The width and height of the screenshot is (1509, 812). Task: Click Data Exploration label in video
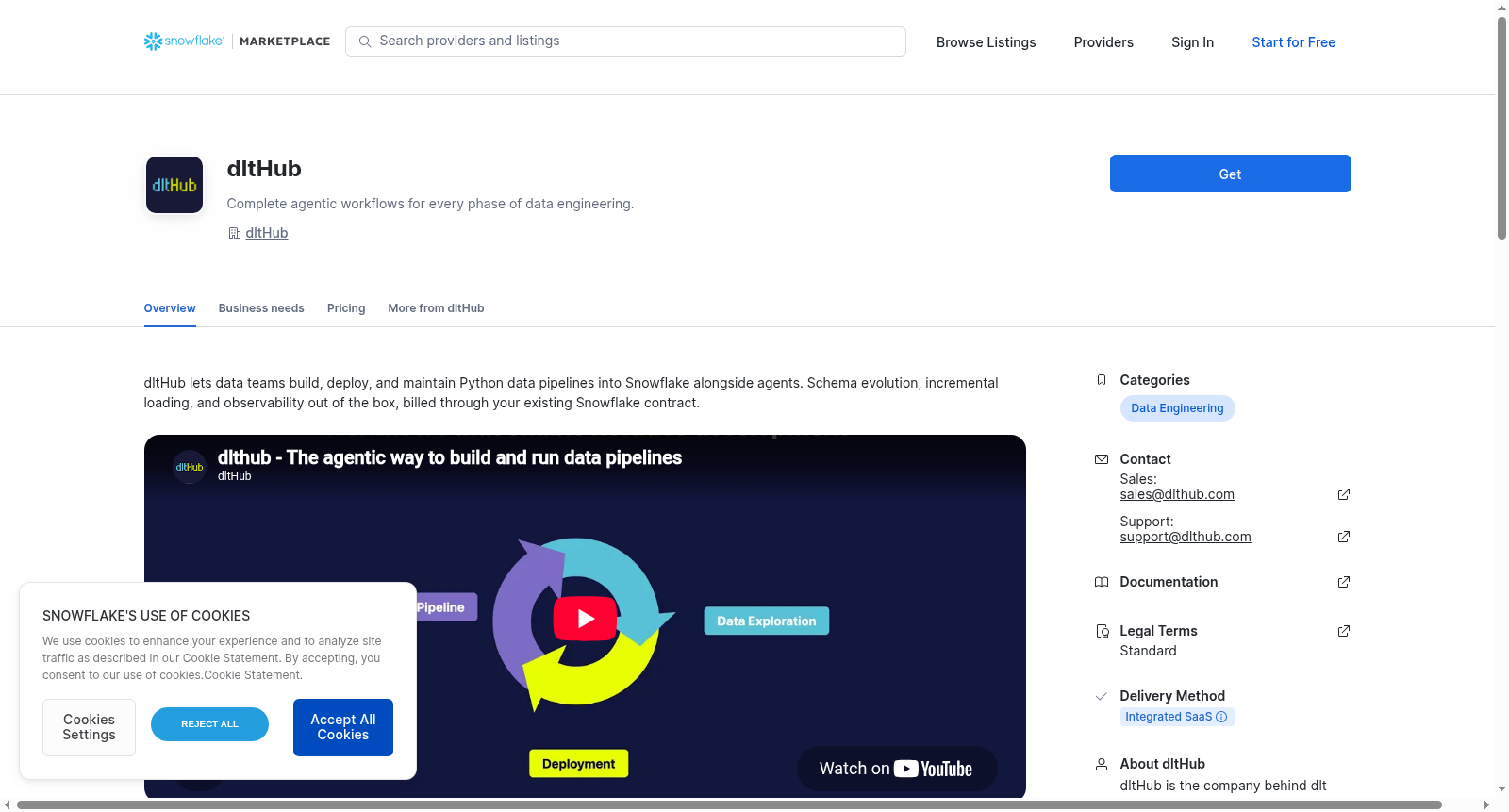click(x=766, y=621)
